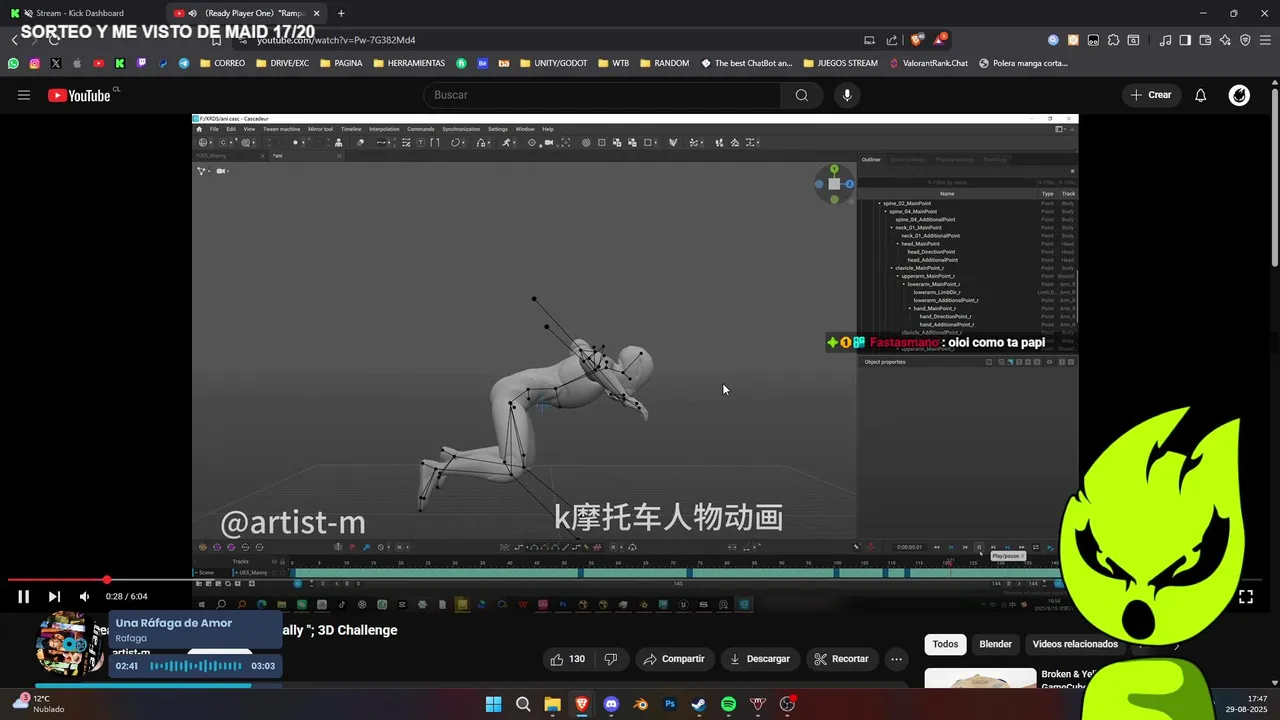Focus the YouTube Buscar search field

click(602, 95)
